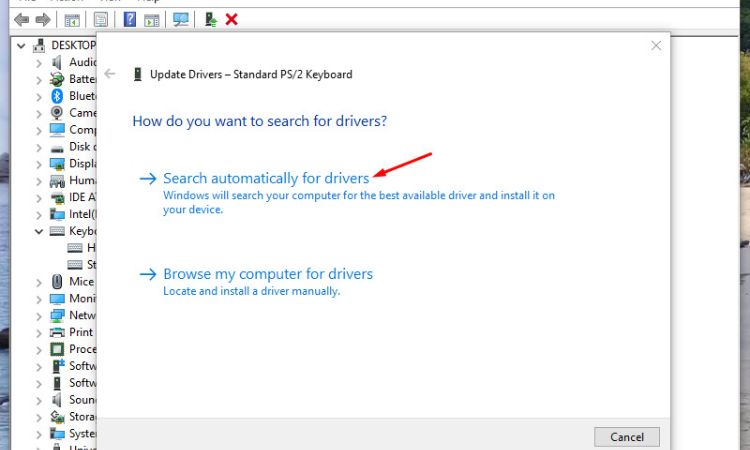Select the Standard keyboard child device icon
Screen dimensions: 750x450
pos(75,264)
